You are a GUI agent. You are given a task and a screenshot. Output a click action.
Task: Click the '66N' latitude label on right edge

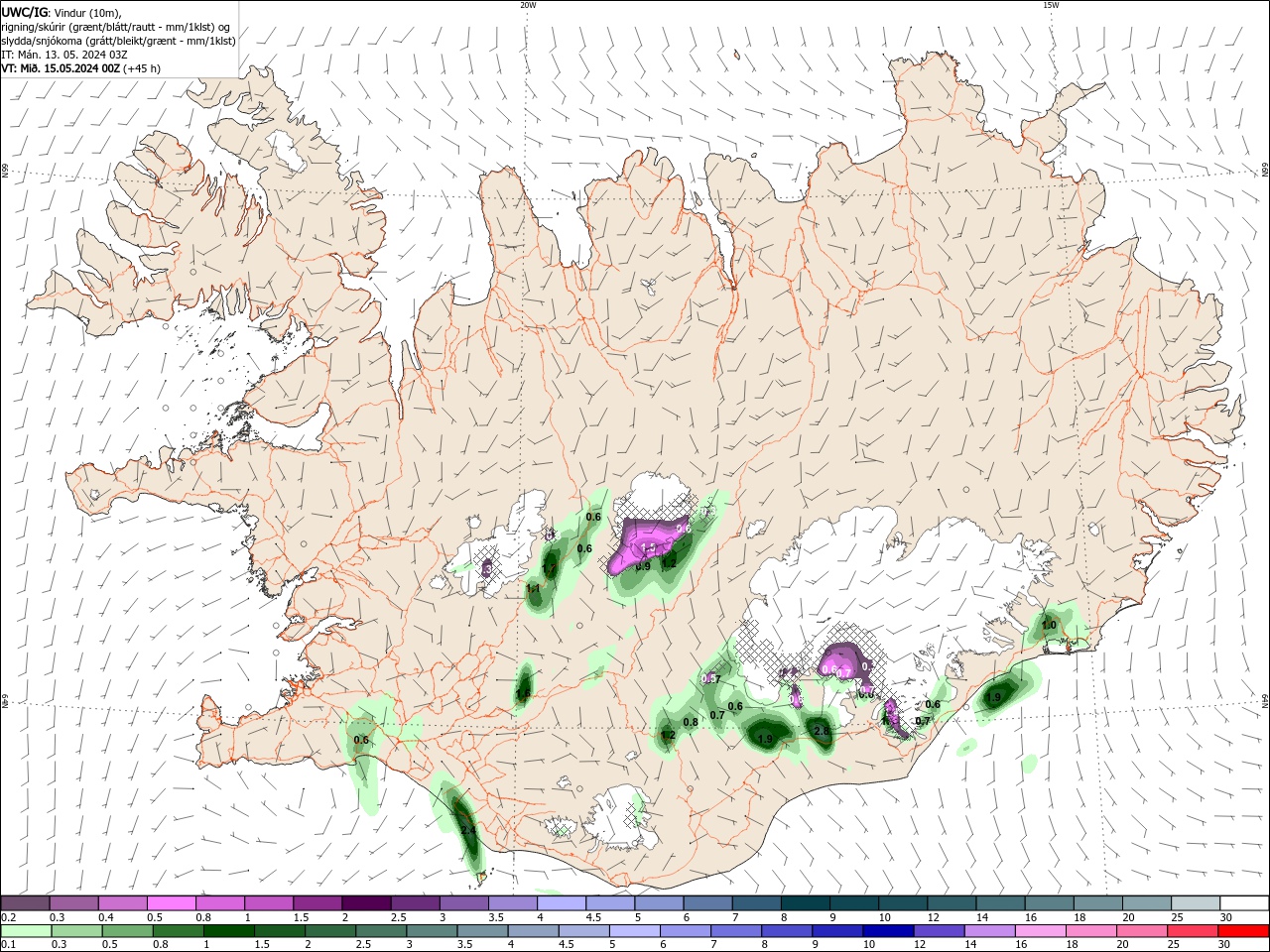tap(1265, 171)
